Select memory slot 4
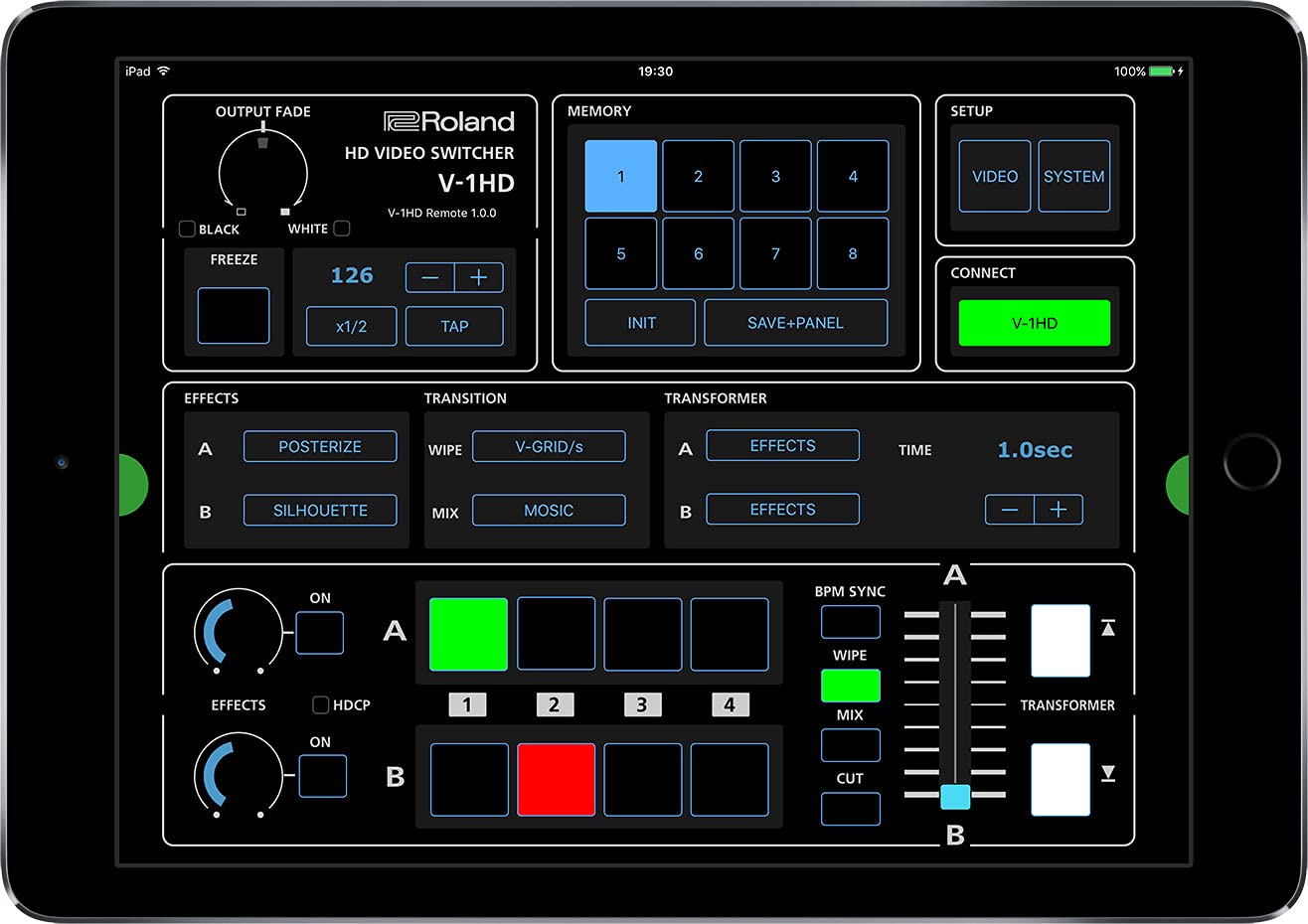The image size is (1308, 924). tap(853, 176)
